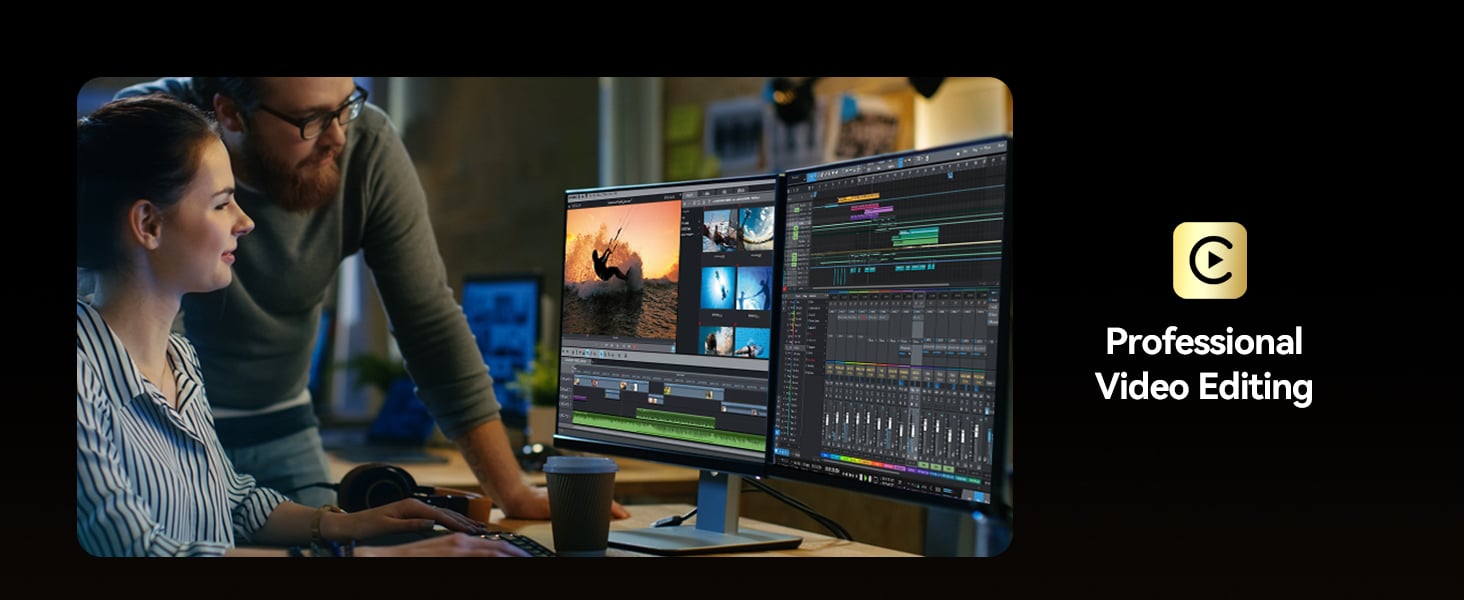Click the blue highlighted DAW toolbar button
This screenshot has height=600, width=1464.
[812, 177]
